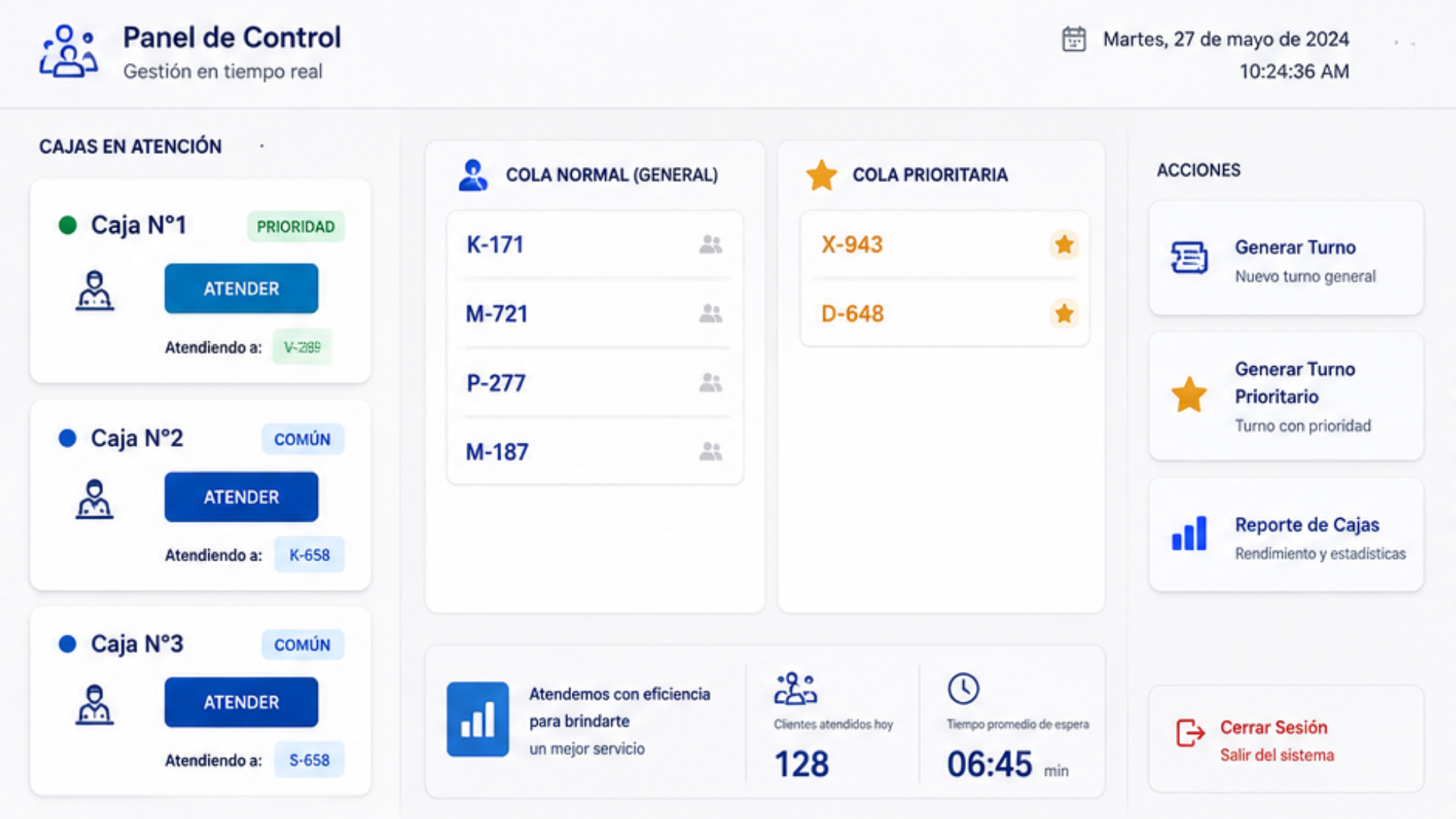The image size is (1456, 819).
Task: Click the 128 clients attended value
Action: click(x=802, y=764)
